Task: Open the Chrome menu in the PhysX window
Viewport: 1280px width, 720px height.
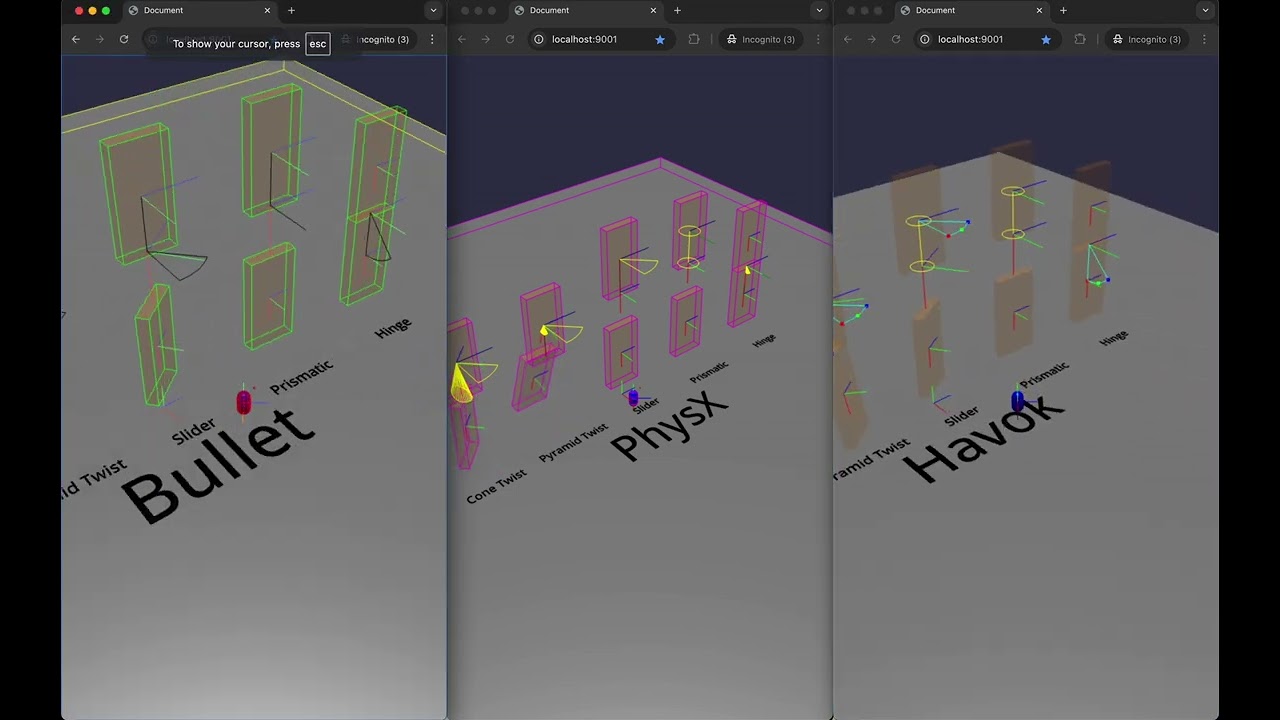Action: pyautogui.click(x=818, y=39)
